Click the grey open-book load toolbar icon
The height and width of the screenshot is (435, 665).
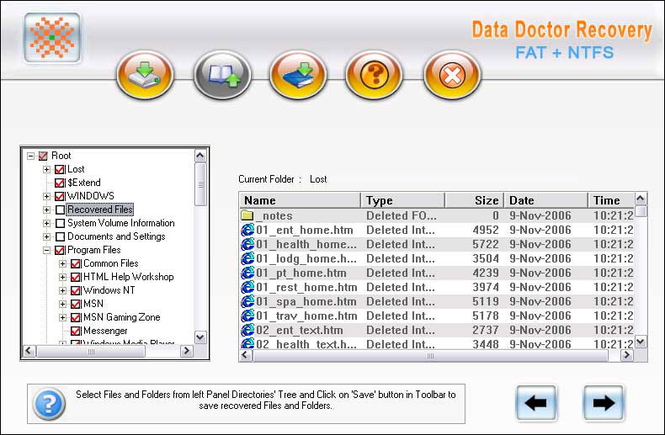coord(222,75)
